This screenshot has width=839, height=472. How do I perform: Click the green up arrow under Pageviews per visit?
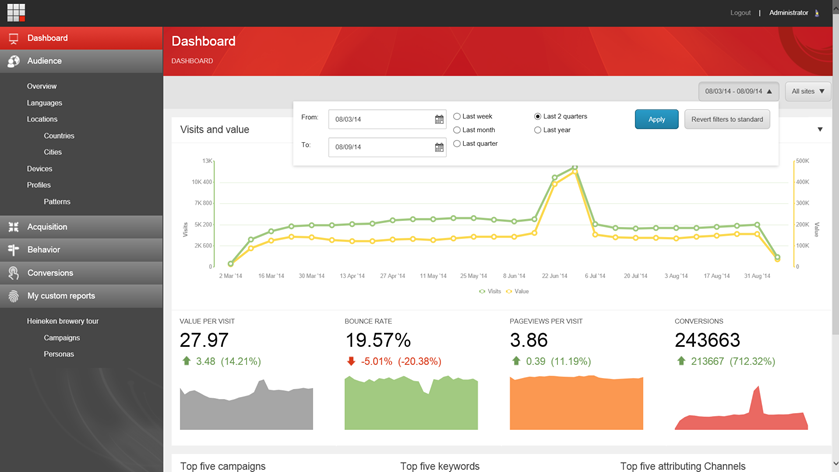pos(516,361)
